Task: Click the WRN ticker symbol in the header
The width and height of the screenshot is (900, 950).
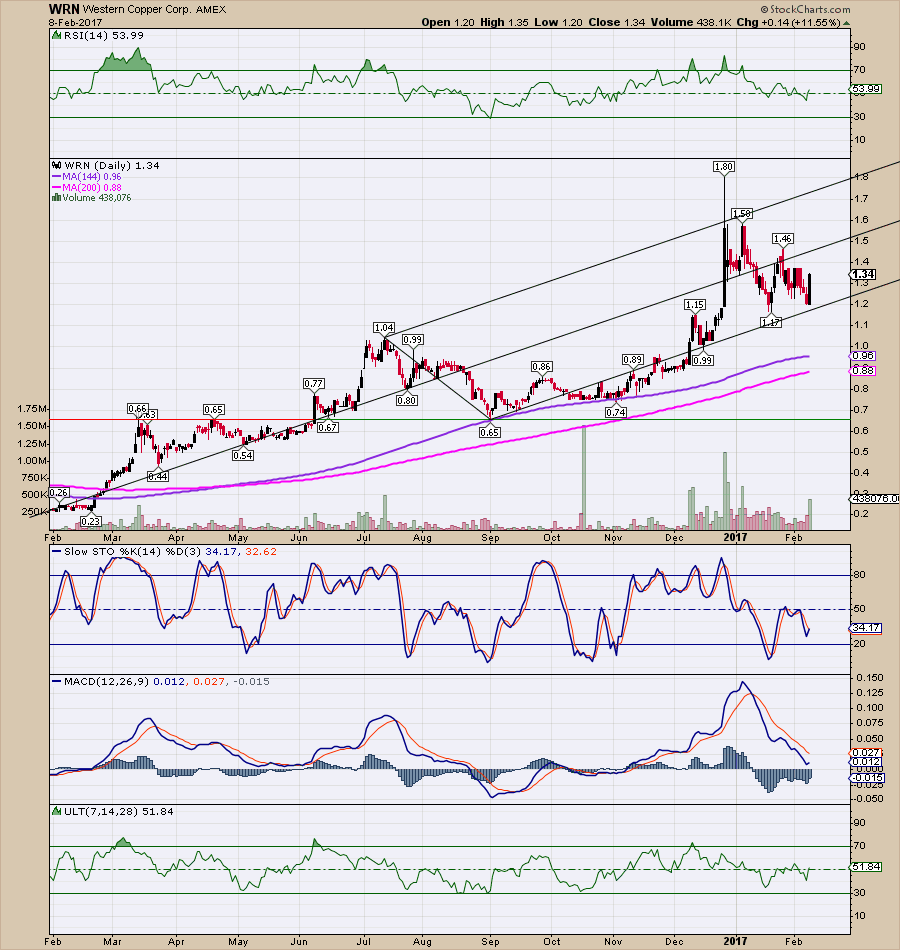Action: click(x=64, y=9)
